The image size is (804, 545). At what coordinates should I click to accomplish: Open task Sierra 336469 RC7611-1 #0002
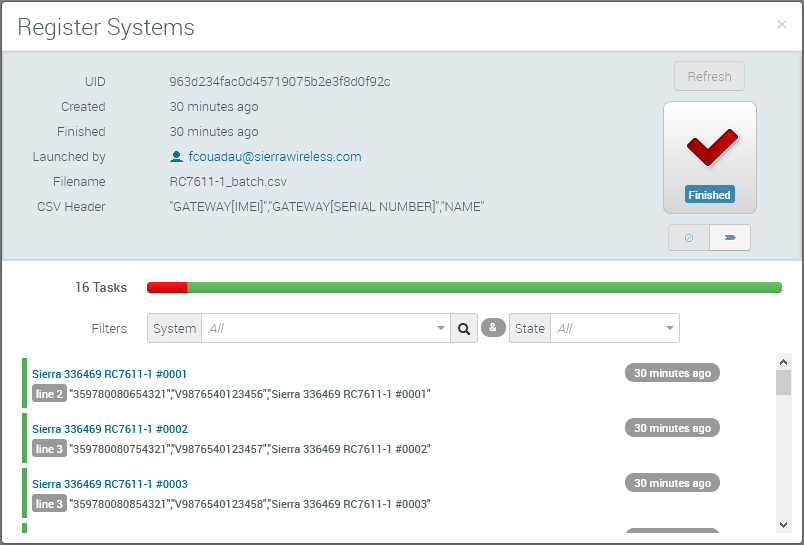click(x=109, y=429)
